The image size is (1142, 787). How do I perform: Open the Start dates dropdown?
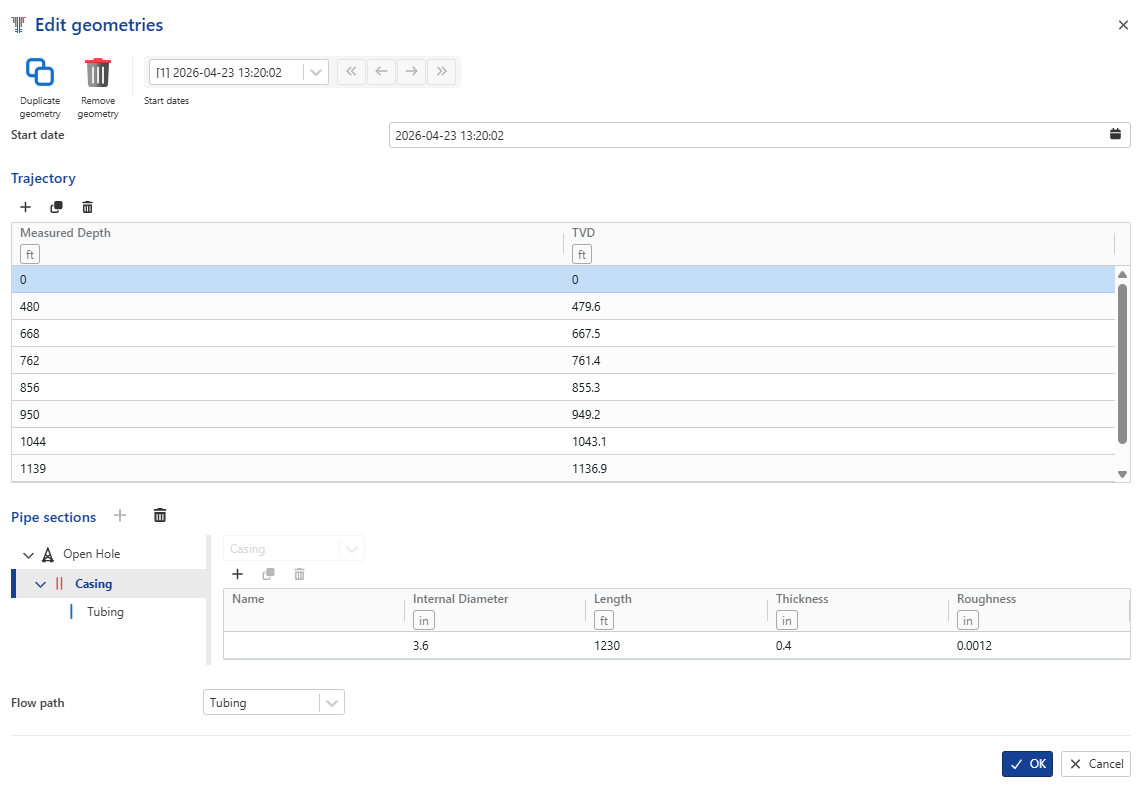coord(315,72)
